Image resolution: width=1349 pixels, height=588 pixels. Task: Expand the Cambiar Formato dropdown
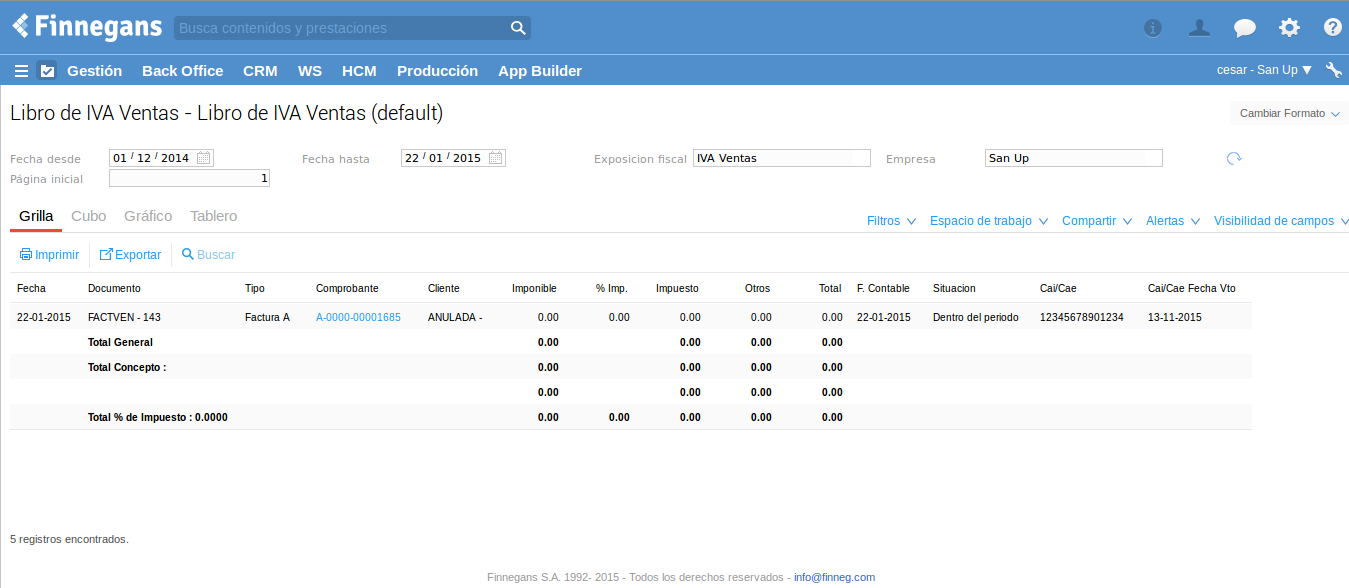tap(1289, 114)
